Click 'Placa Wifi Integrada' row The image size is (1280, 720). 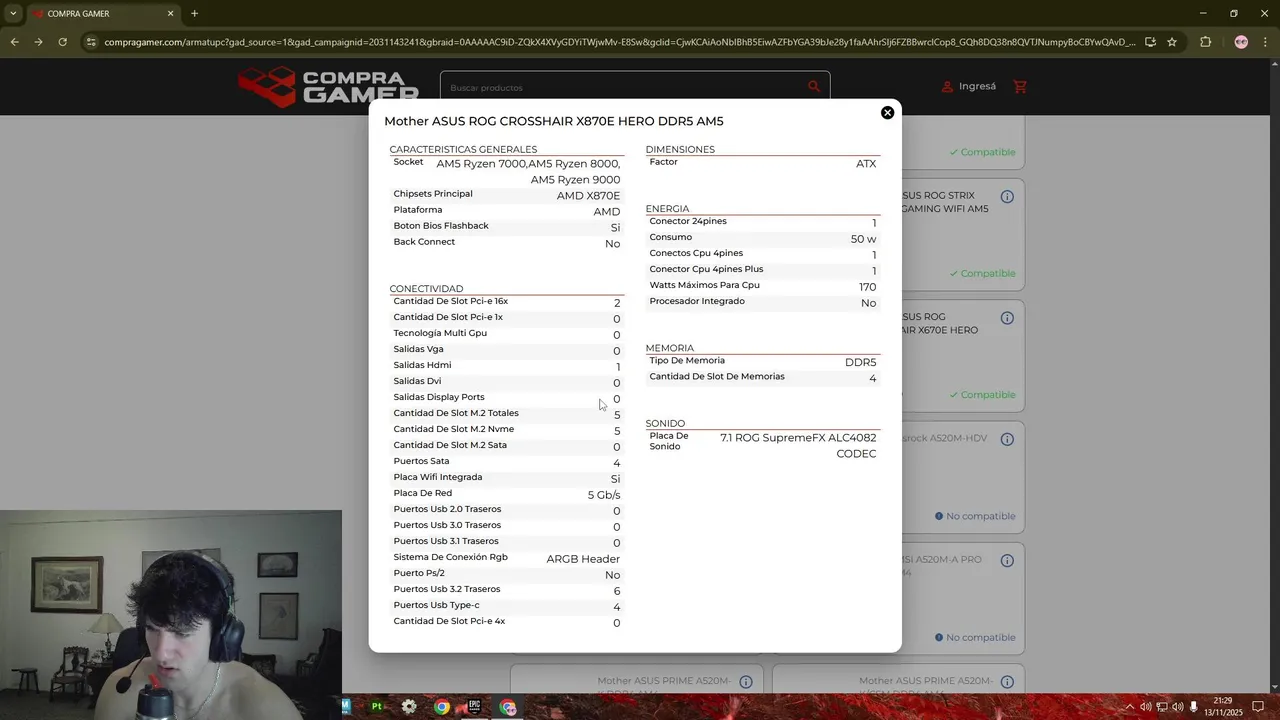[x=506, y=478]
